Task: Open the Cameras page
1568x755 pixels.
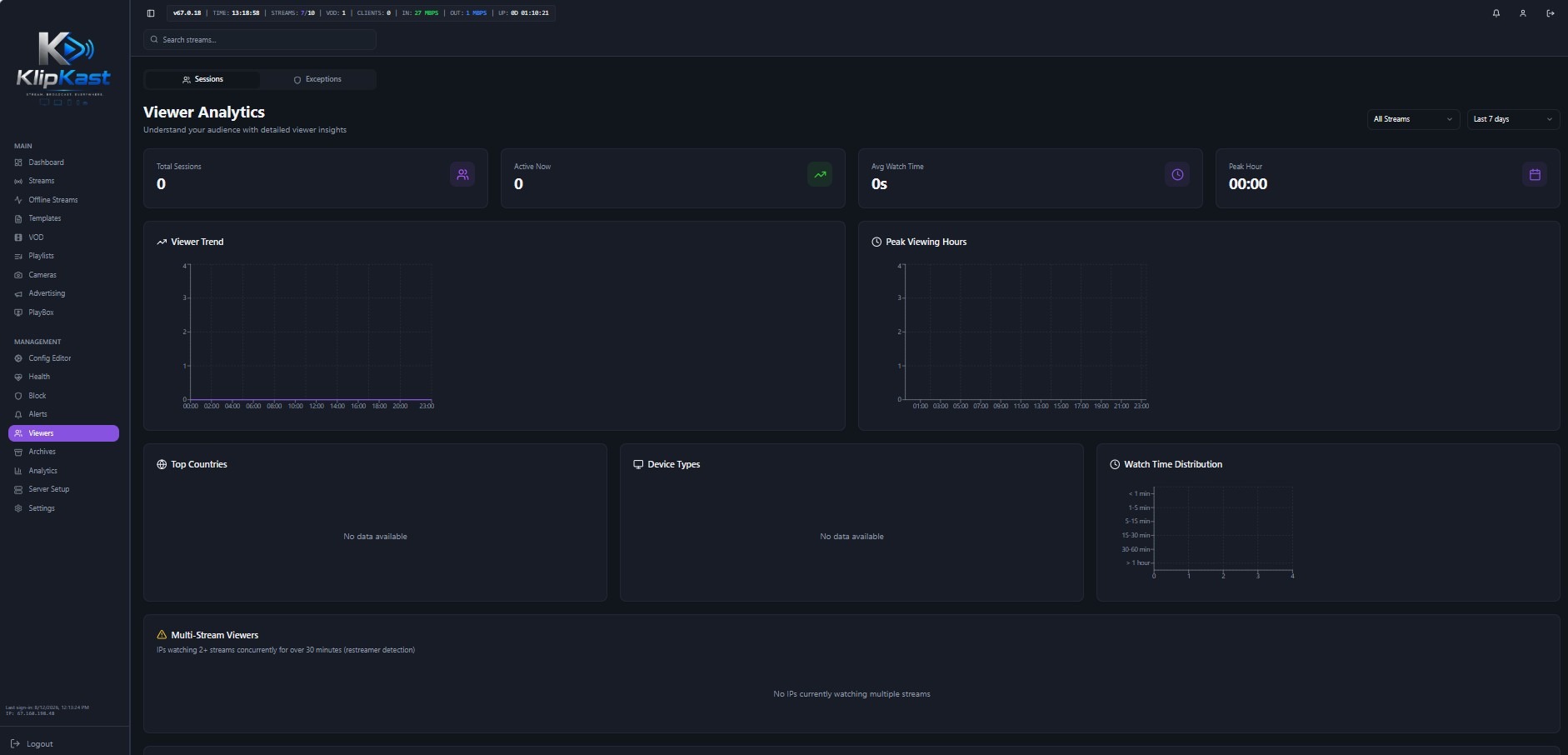Action: click(64, 275)
